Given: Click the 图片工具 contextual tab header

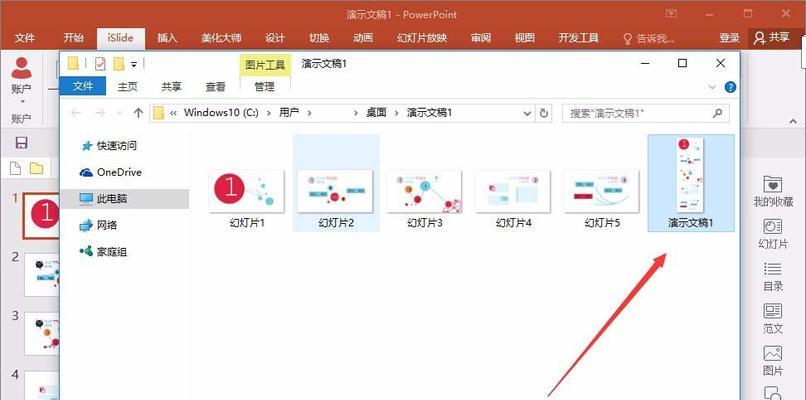Looking at the screenshot, I should [x=265, y=64].
